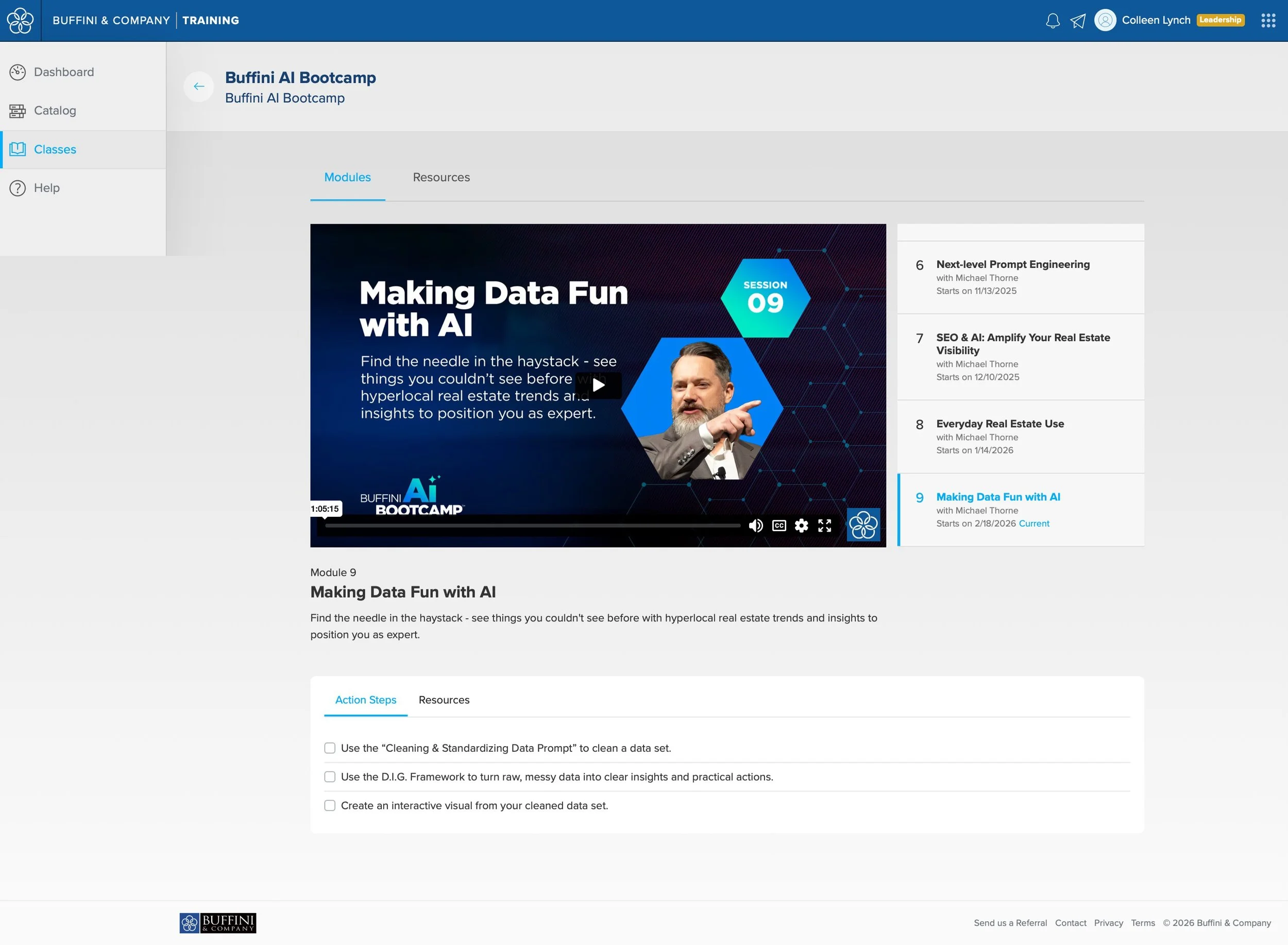Click the Terms footer link
This screenshot has height=945, width=1288.
pos(1143,923)
